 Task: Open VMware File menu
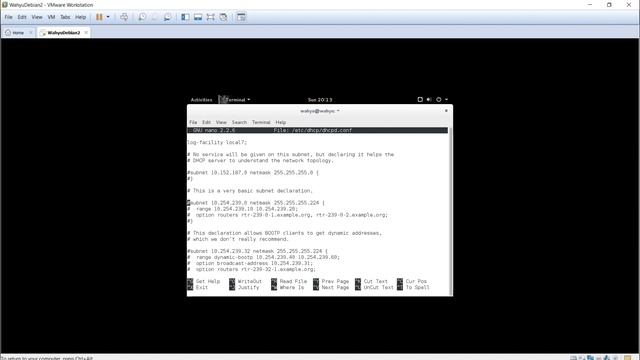point(9,17)
